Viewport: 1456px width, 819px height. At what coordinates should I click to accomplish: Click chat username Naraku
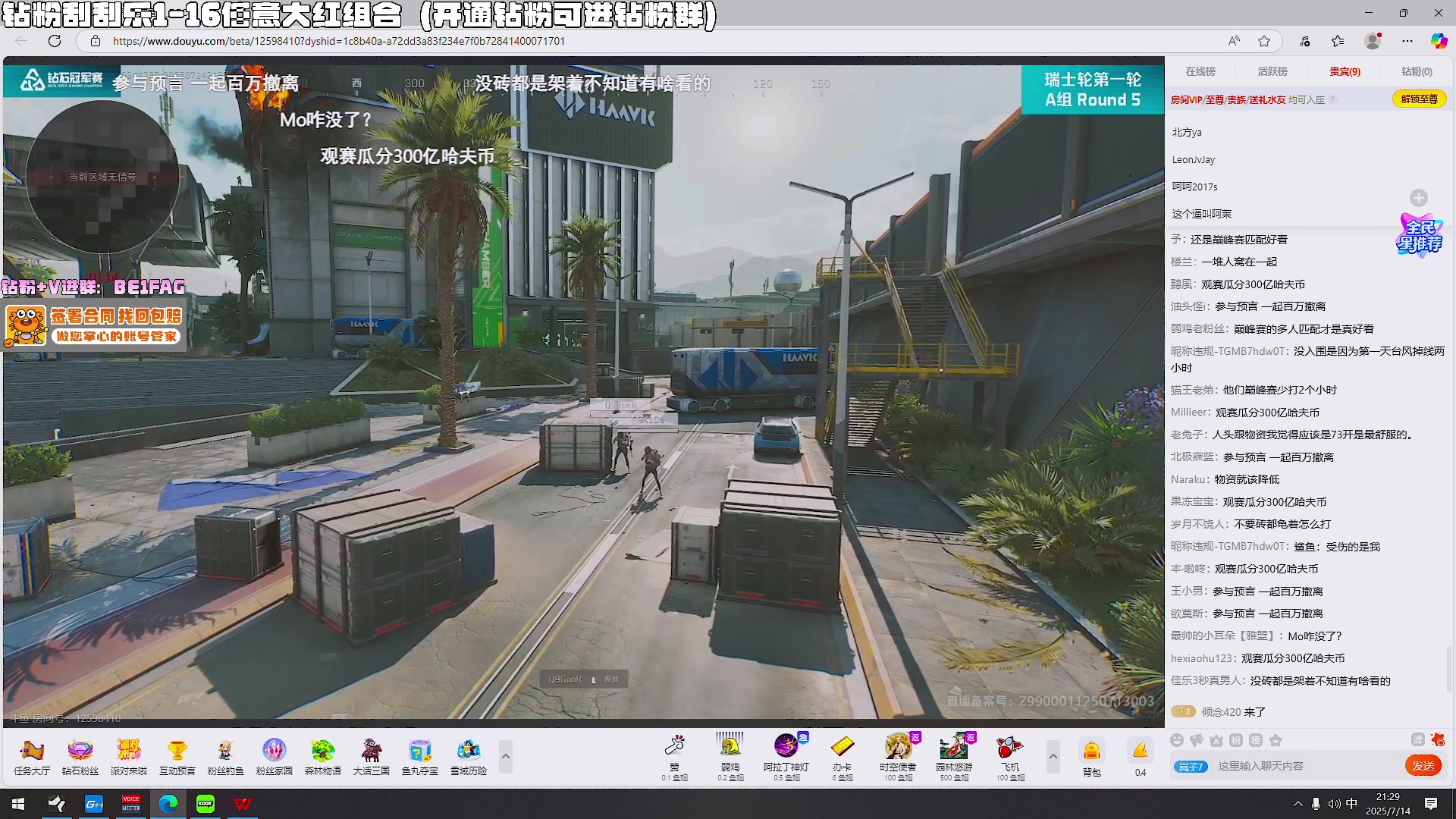pos(1188,479)
